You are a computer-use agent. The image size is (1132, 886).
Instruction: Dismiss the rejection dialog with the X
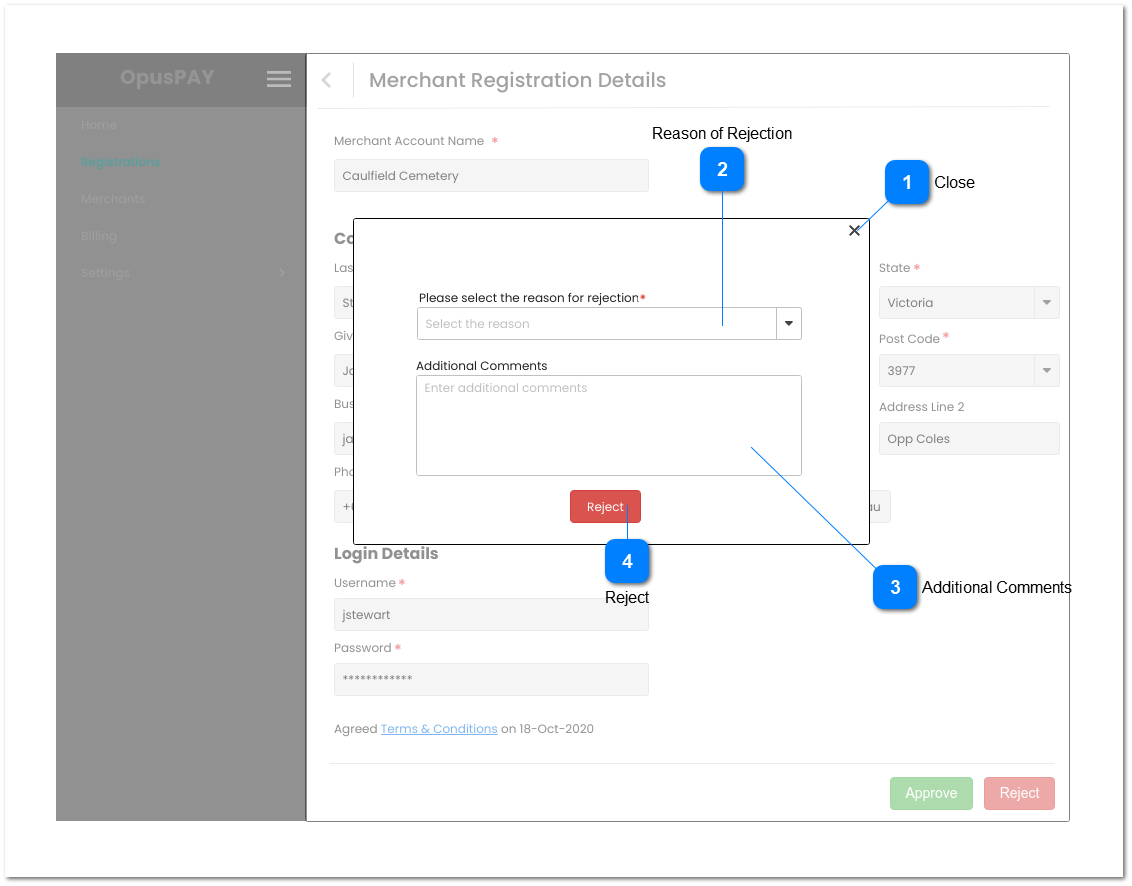pos(855,230)
